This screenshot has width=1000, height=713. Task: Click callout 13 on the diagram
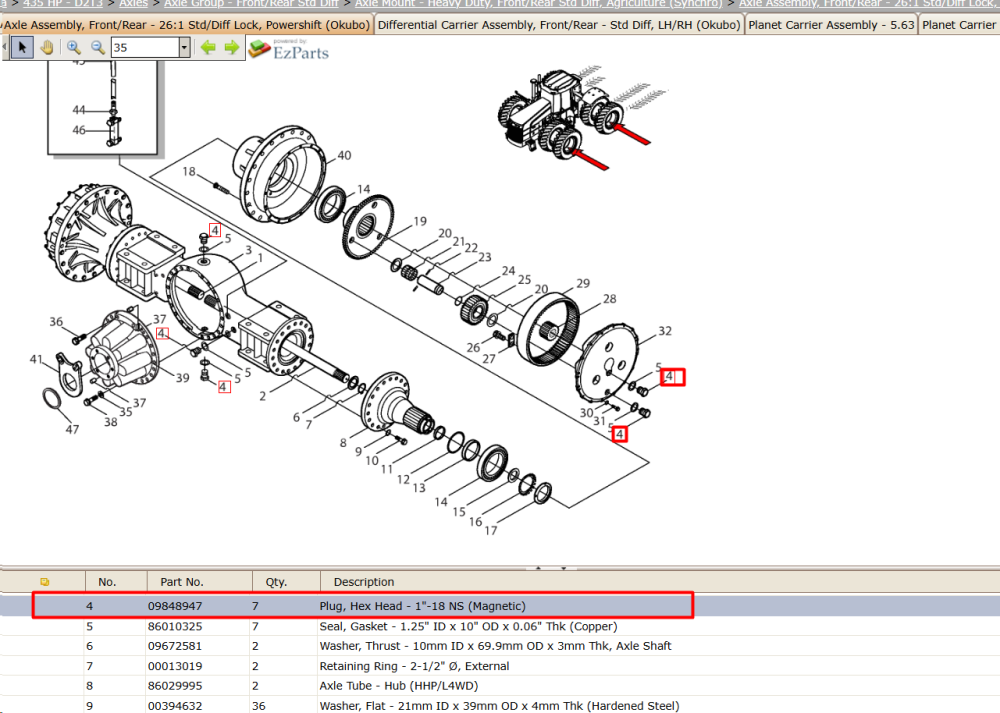418,487
